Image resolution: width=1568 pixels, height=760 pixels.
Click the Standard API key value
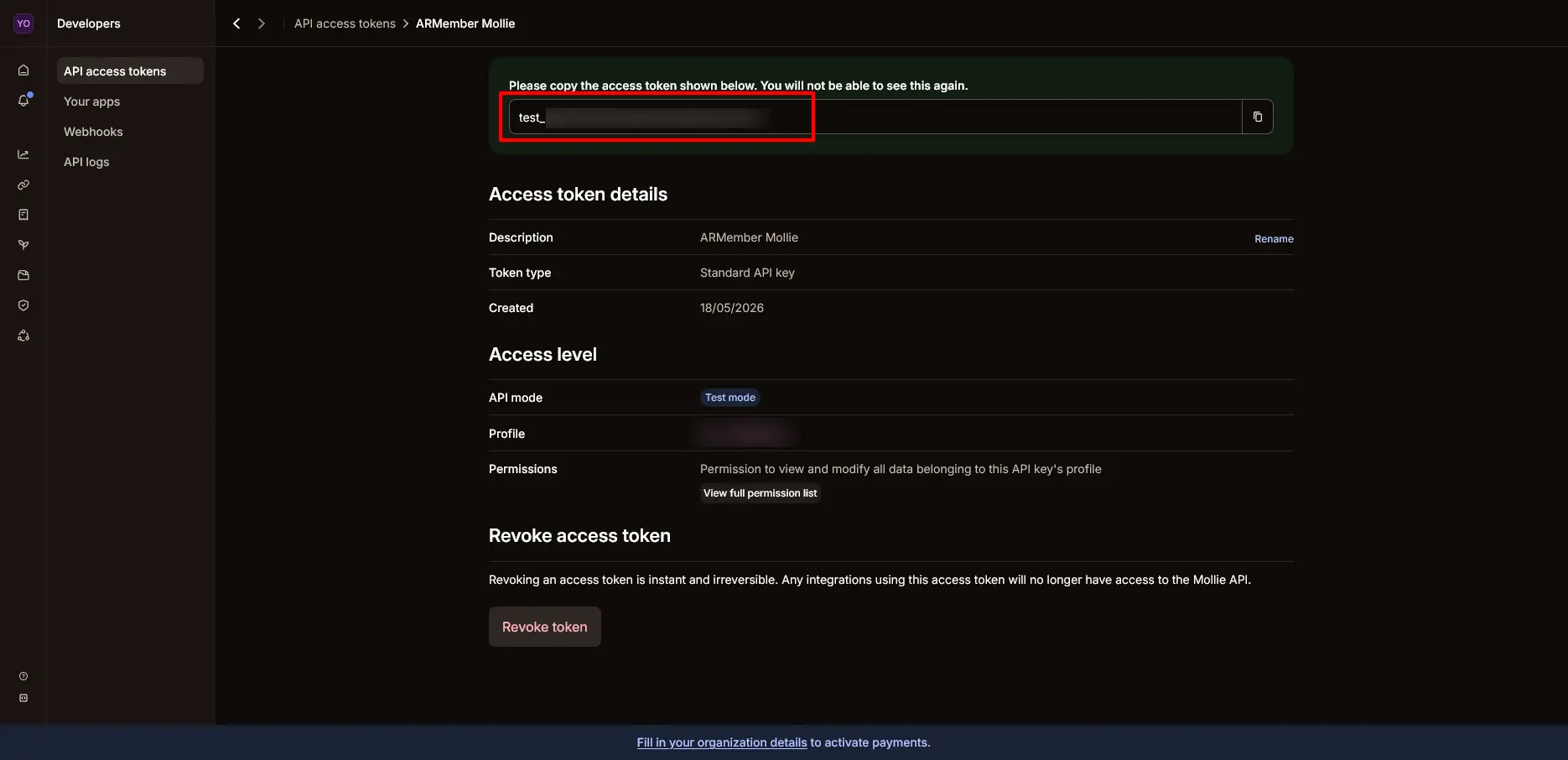coord(747,273)
